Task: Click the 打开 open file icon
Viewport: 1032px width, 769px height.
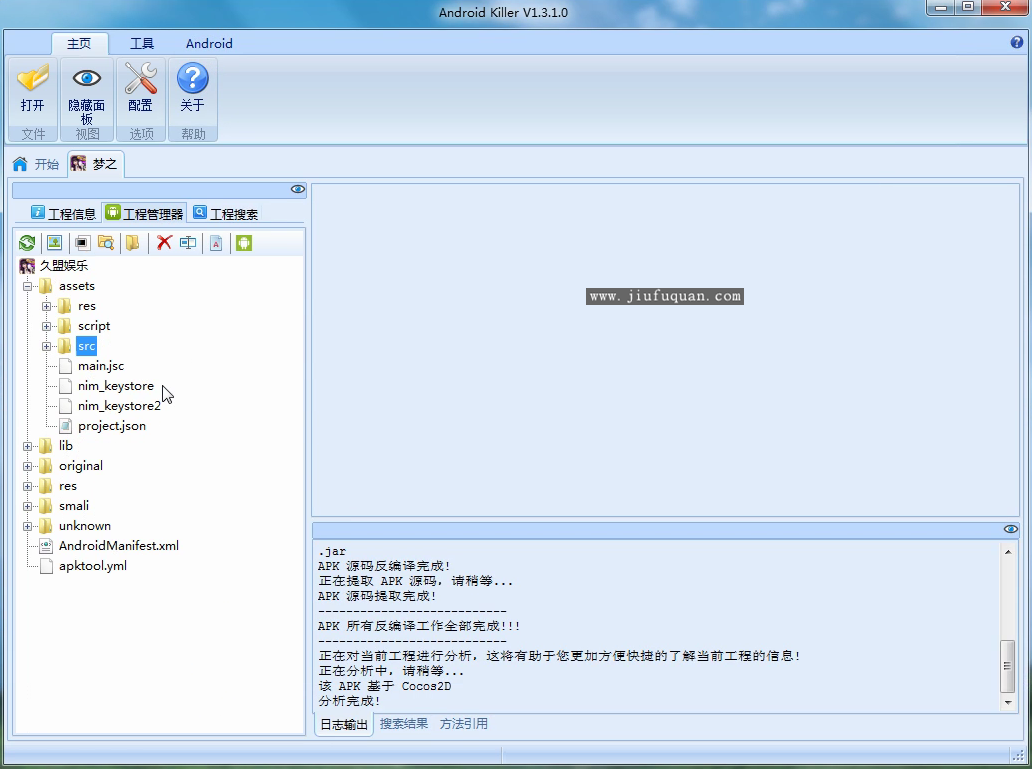Action: (x=32, y=79)
